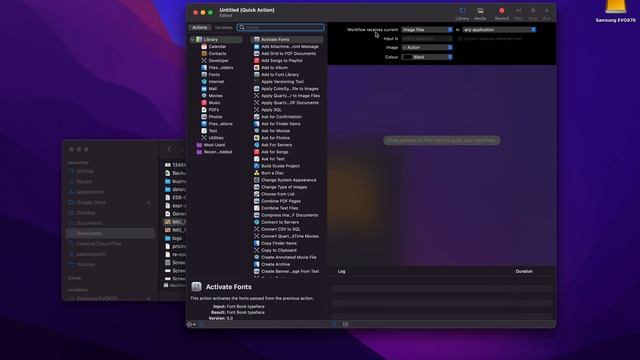Screen dimensions: 640x360
Task: Open the Image 'Action' dropdown
Action: tap(427, 47)
